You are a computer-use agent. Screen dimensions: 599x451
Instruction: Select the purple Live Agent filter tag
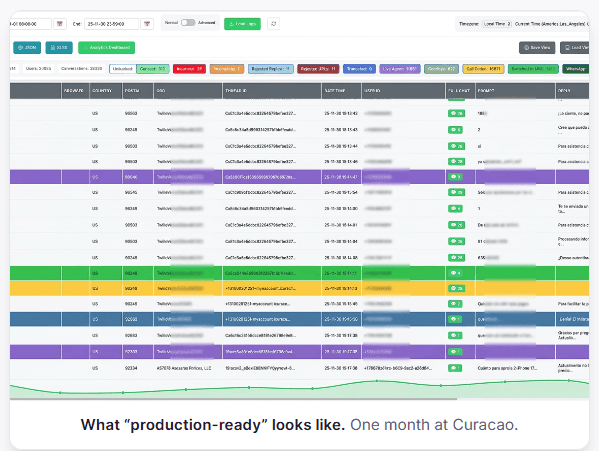coord(400,69)
